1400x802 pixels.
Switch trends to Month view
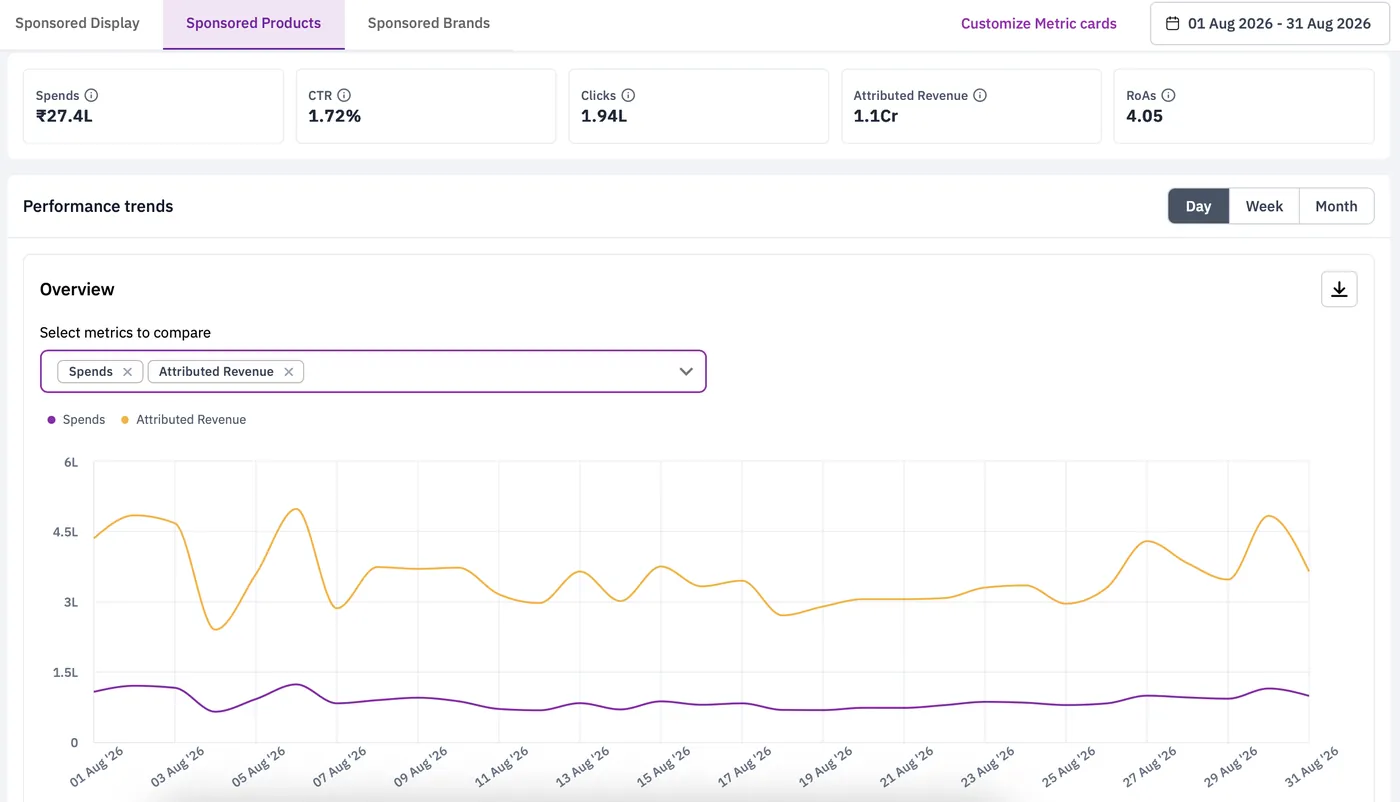click(x=1336, y=206)
